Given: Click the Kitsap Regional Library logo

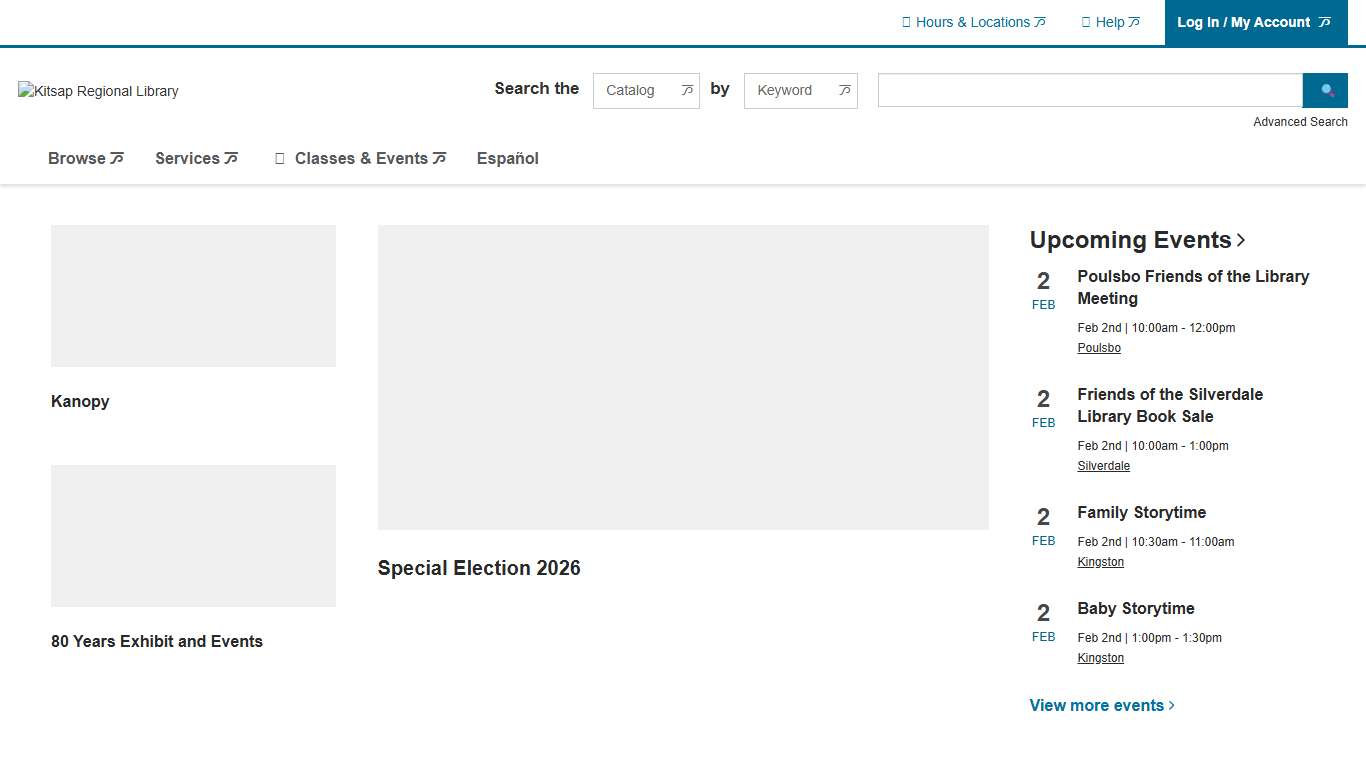Looking at the screenshot, I should point(98,91).
